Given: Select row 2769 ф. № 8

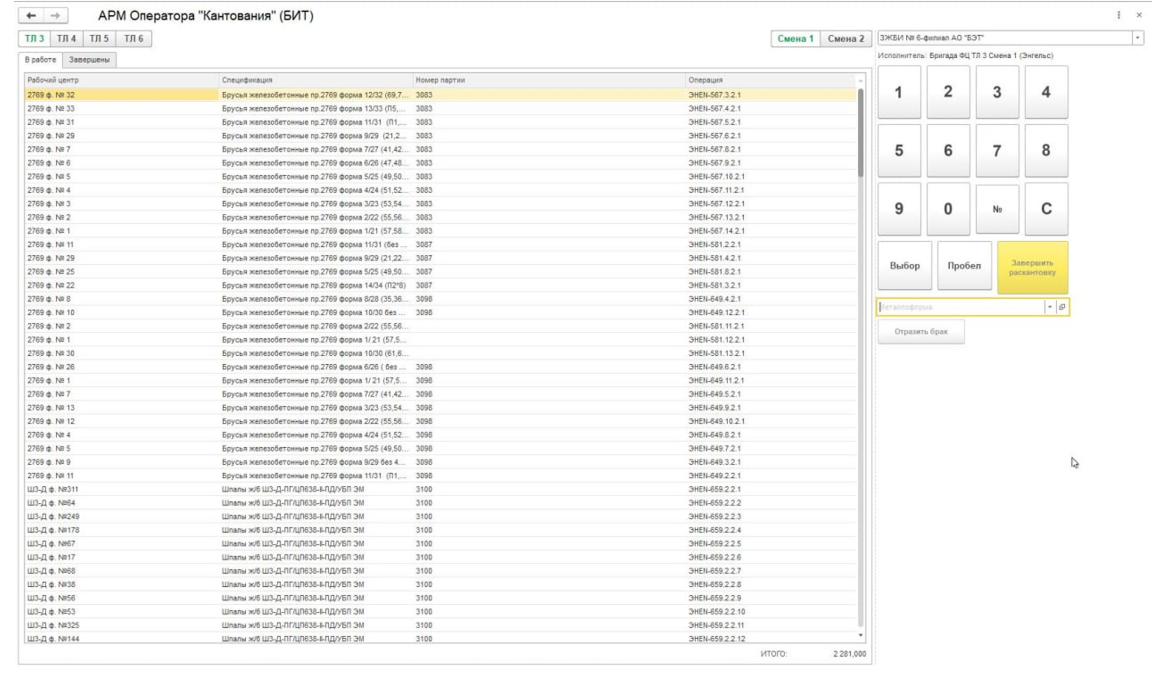Looking at the screenshot, I should tap(441, 299).
